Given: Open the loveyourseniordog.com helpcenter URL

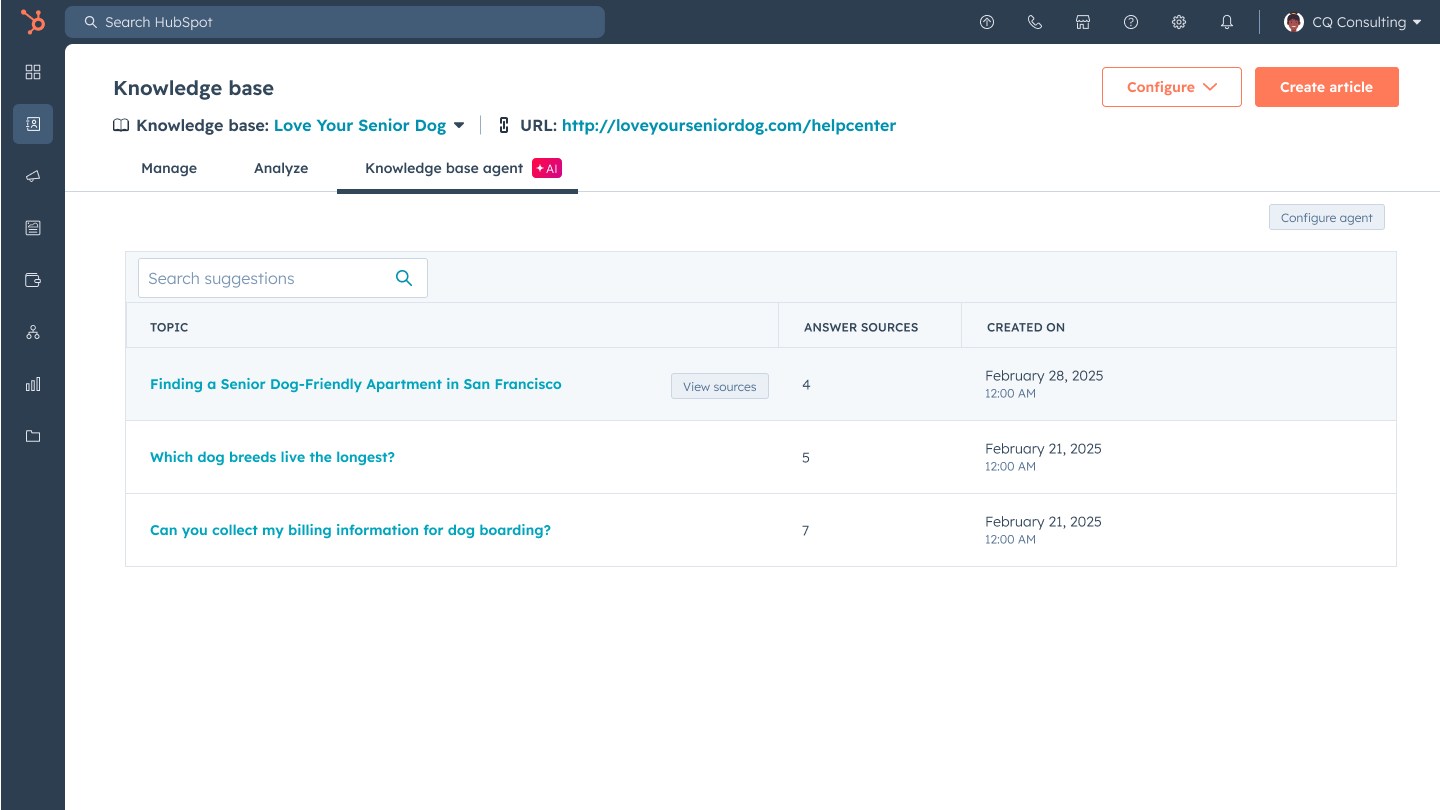Looking at the screenshot, I should [729, 125].
